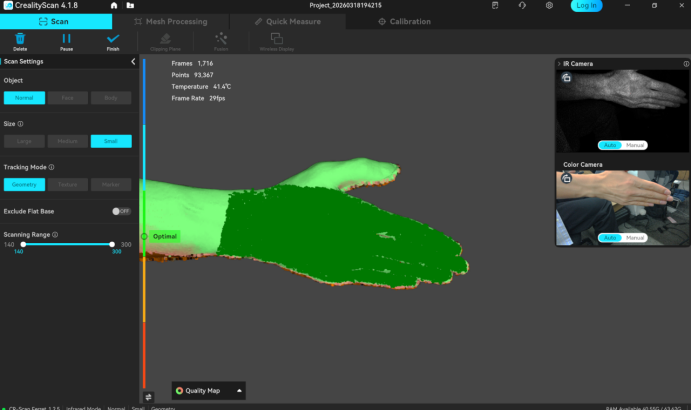This screenshot has width=692, height=410.
Task: Pause the current scan
Action: (x=66, y=39)
